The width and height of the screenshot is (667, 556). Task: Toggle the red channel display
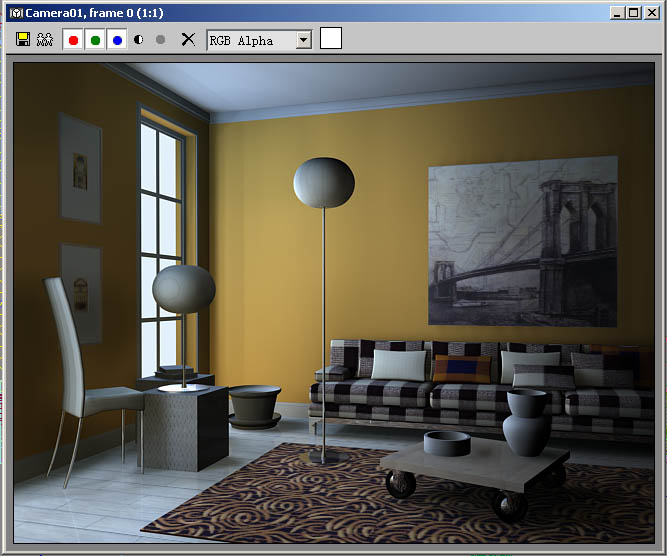coord(73,40)
